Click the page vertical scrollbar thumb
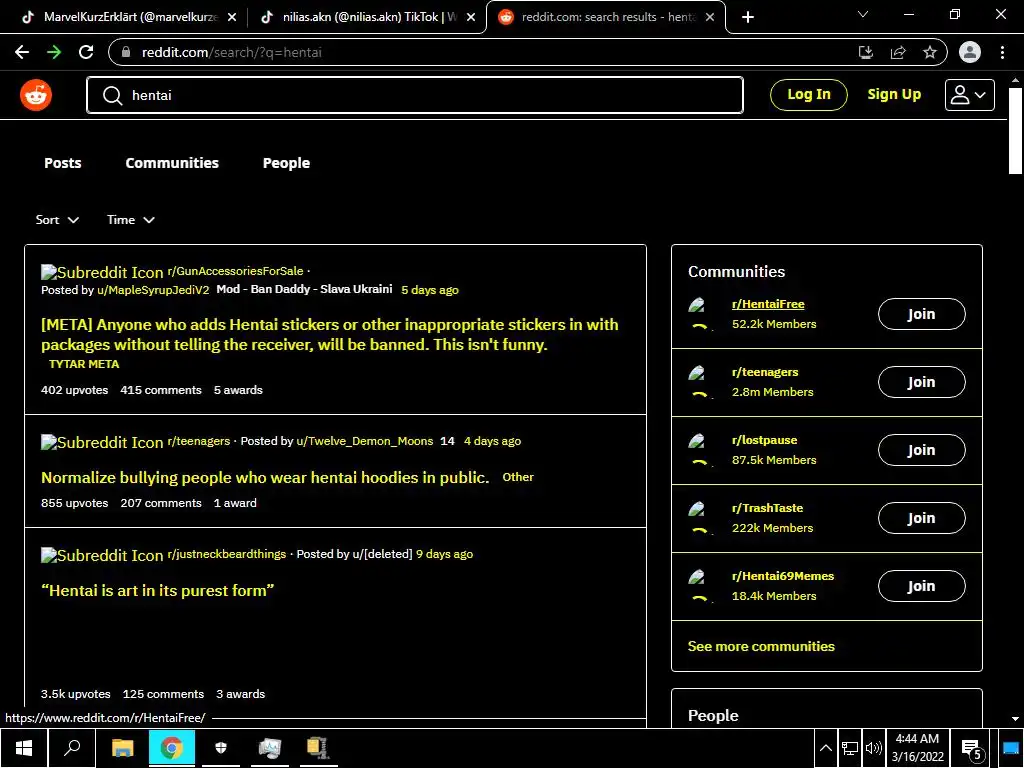This screenshot has height=768, width=1024. [1015, 131]
